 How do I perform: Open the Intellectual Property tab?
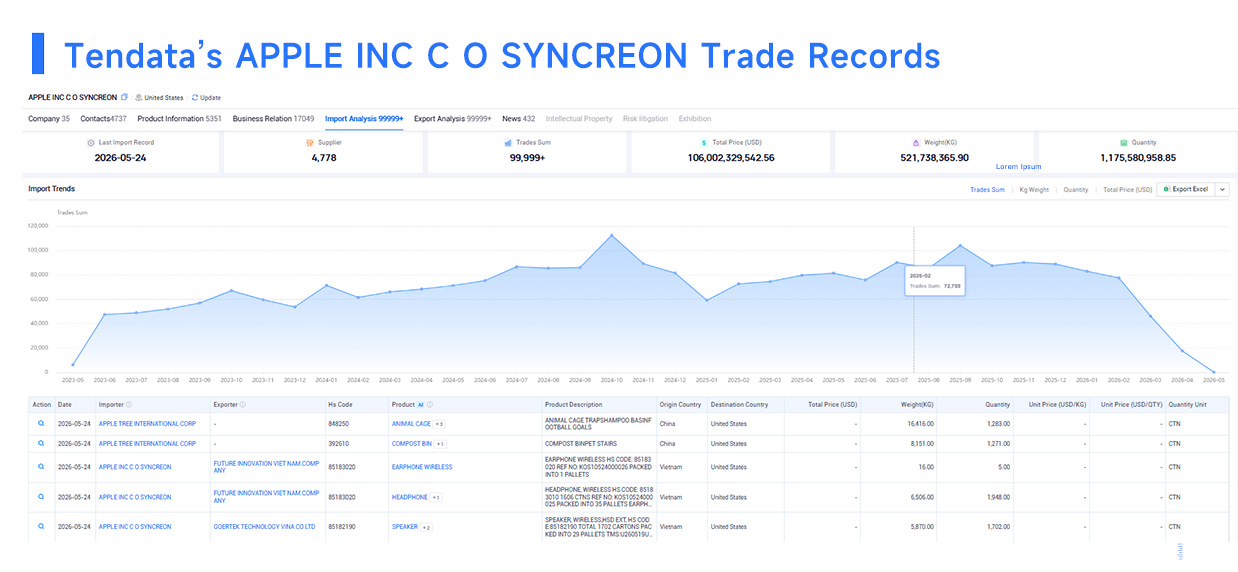tap(579, 119)
